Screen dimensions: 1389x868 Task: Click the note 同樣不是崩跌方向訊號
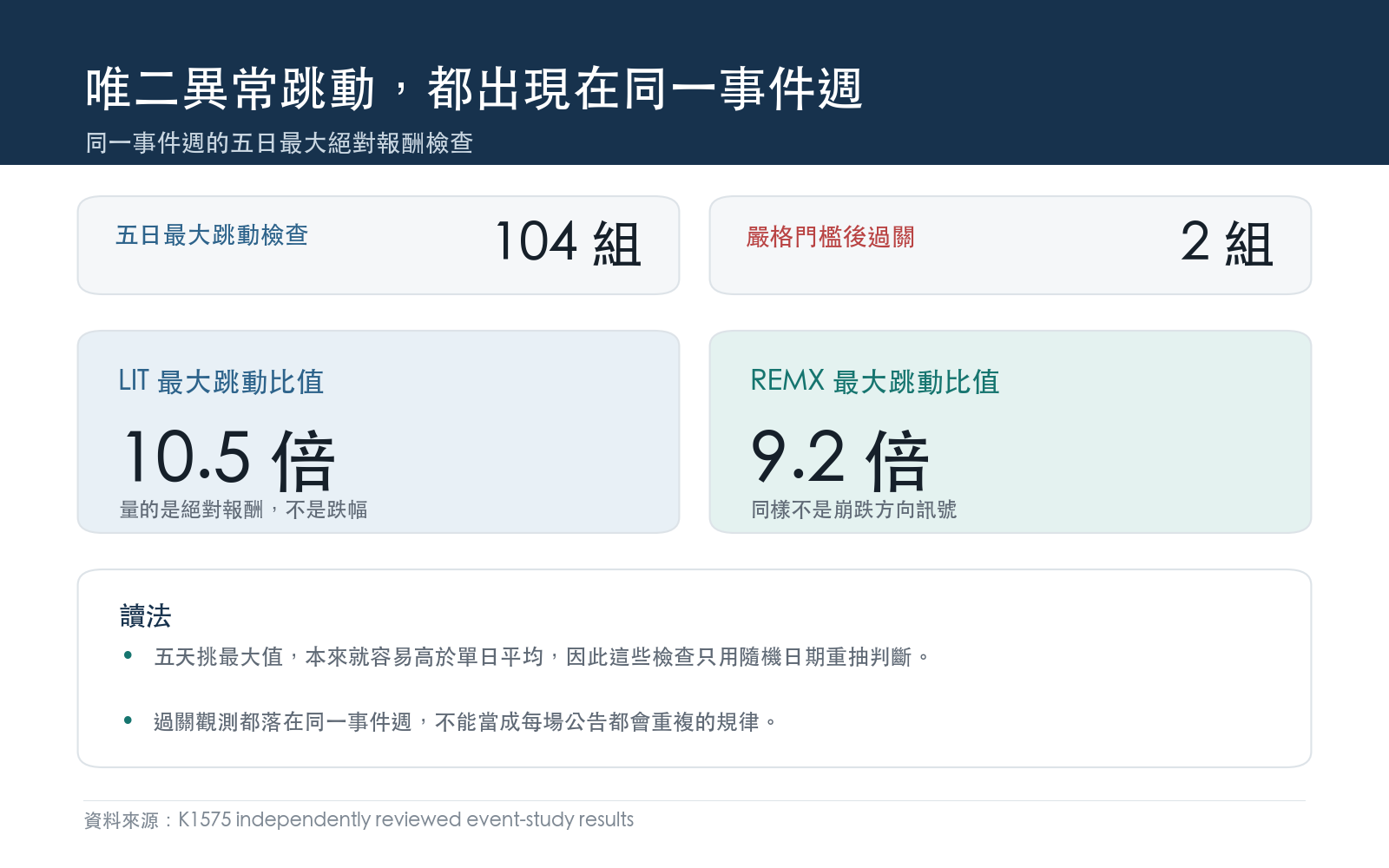(853, 510)
